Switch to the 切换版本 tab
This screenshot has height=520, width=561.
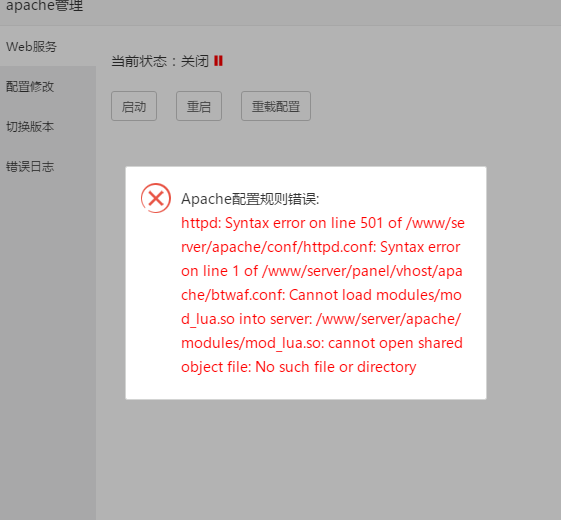tap(48, 127)
